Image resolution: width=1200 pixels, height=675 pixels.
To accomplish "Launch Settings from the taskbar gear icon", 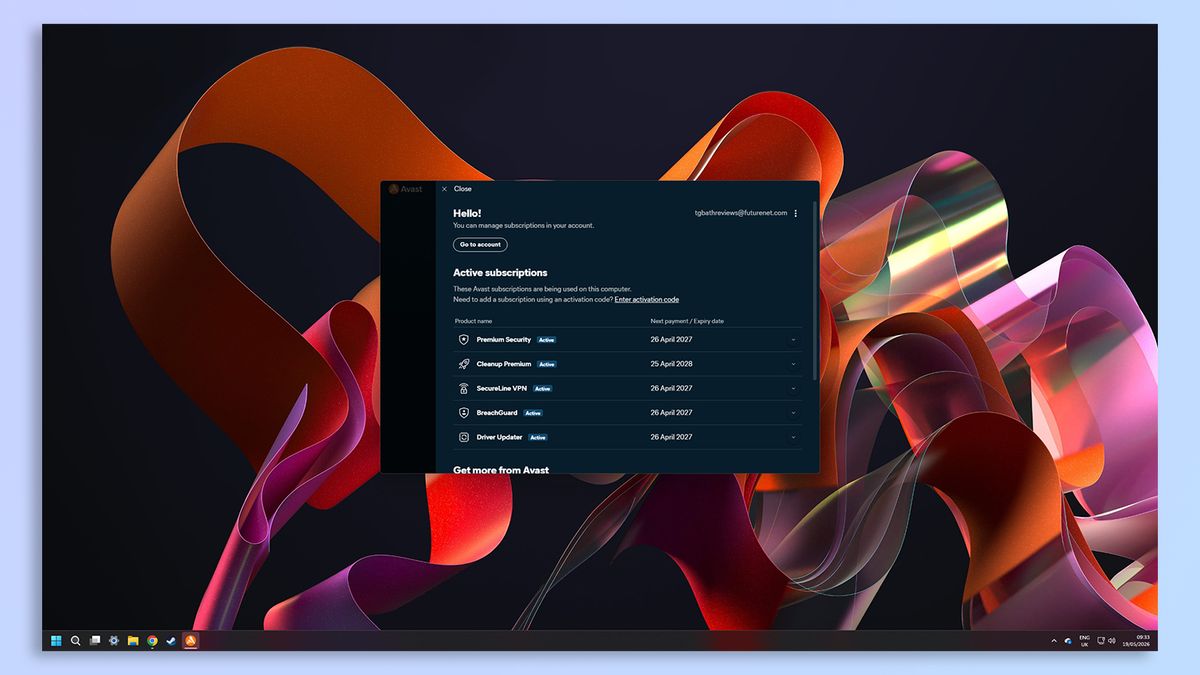I will pyautogui.click(x=114, y=640).
